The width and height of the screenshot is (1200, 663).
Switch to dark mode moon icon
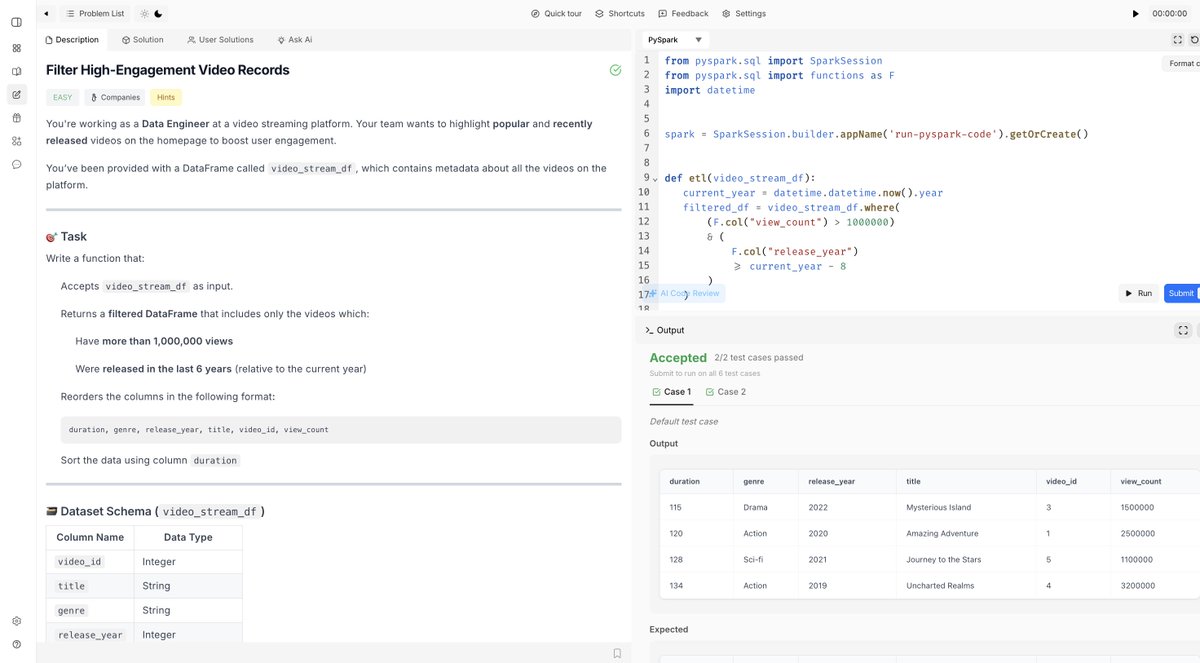click(159, 14)
